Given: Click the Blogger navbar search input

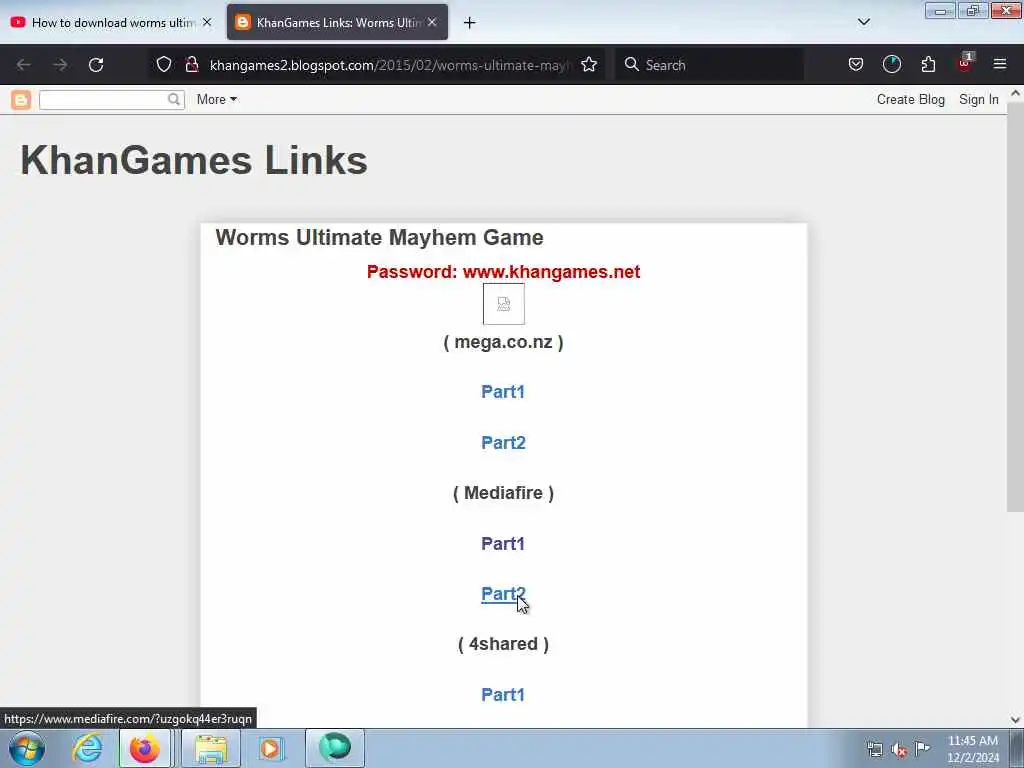Looking at the screenshot, I should [103, 99].
